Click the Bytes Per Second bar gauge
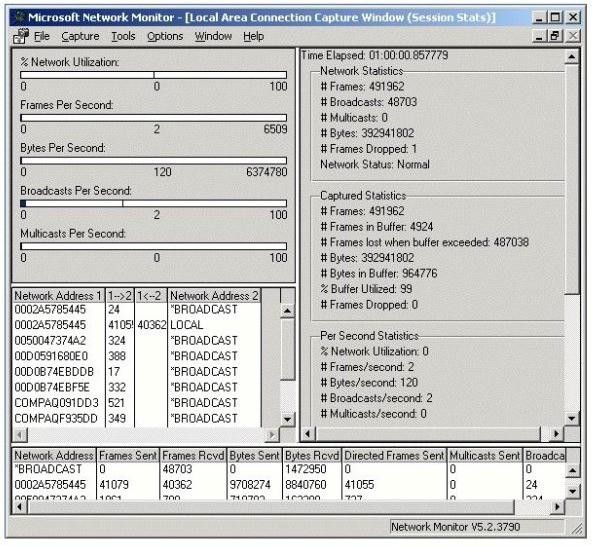 [x=153, y=161]
